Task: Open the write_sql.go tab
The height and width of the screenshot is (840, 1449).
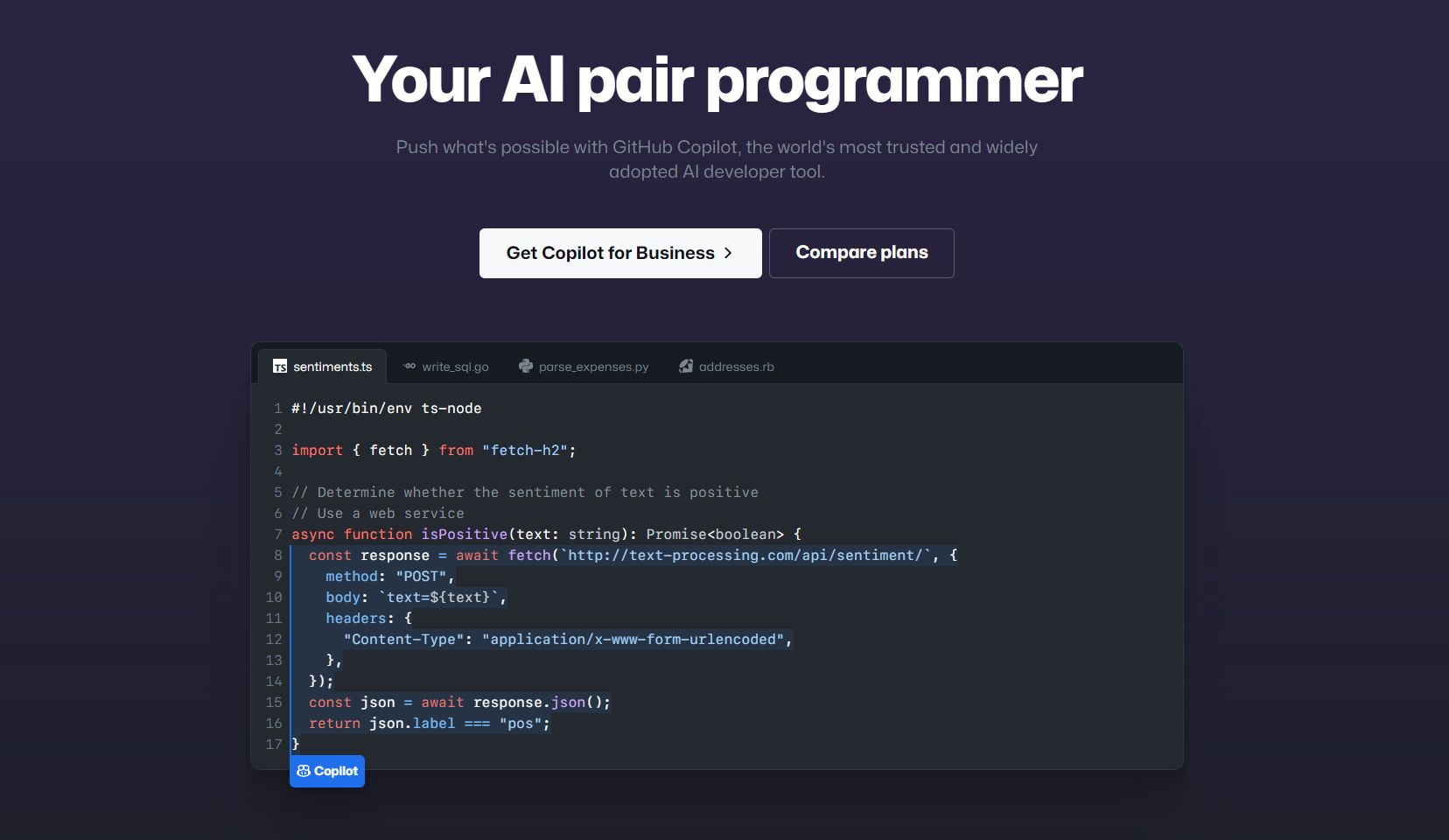Action: tap(446, 367)
